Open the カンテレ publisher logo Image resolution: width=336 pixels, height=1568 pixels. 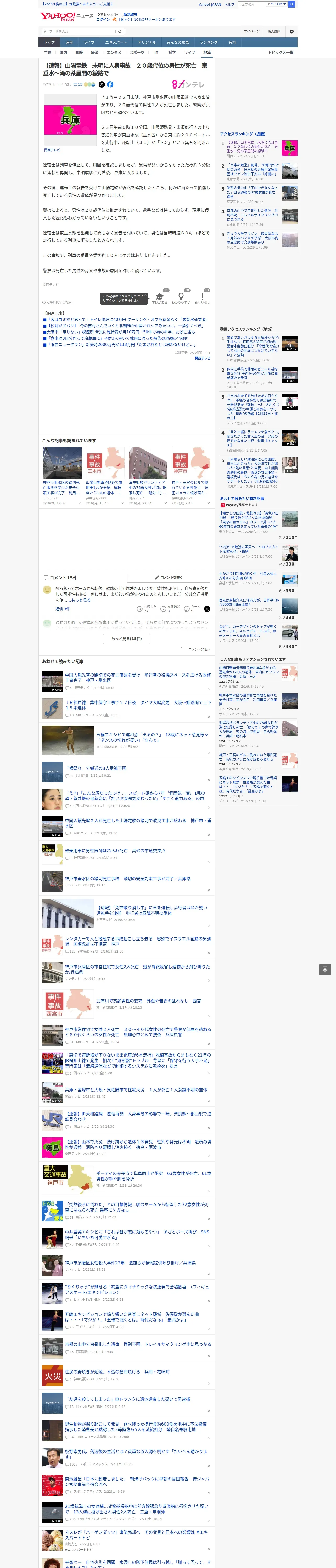(x=188, y=85)
